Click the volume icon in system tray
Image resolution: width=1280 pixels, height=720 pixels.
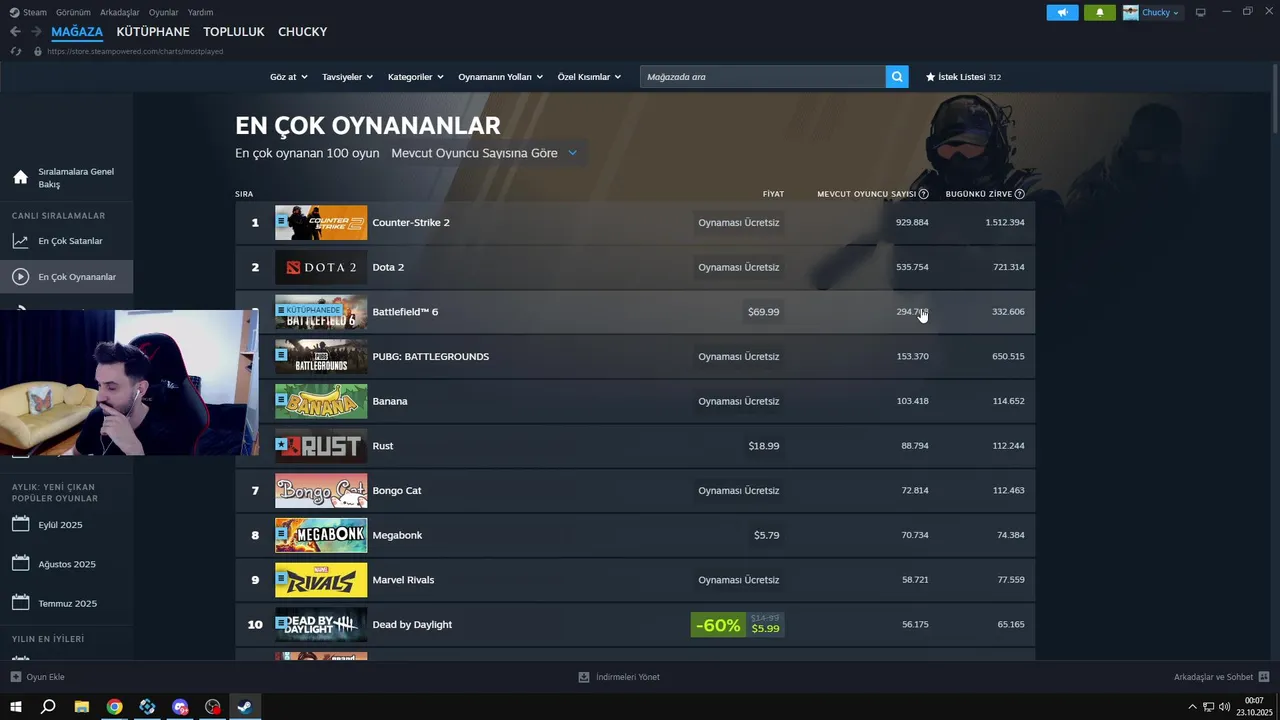click(1225, 707)
